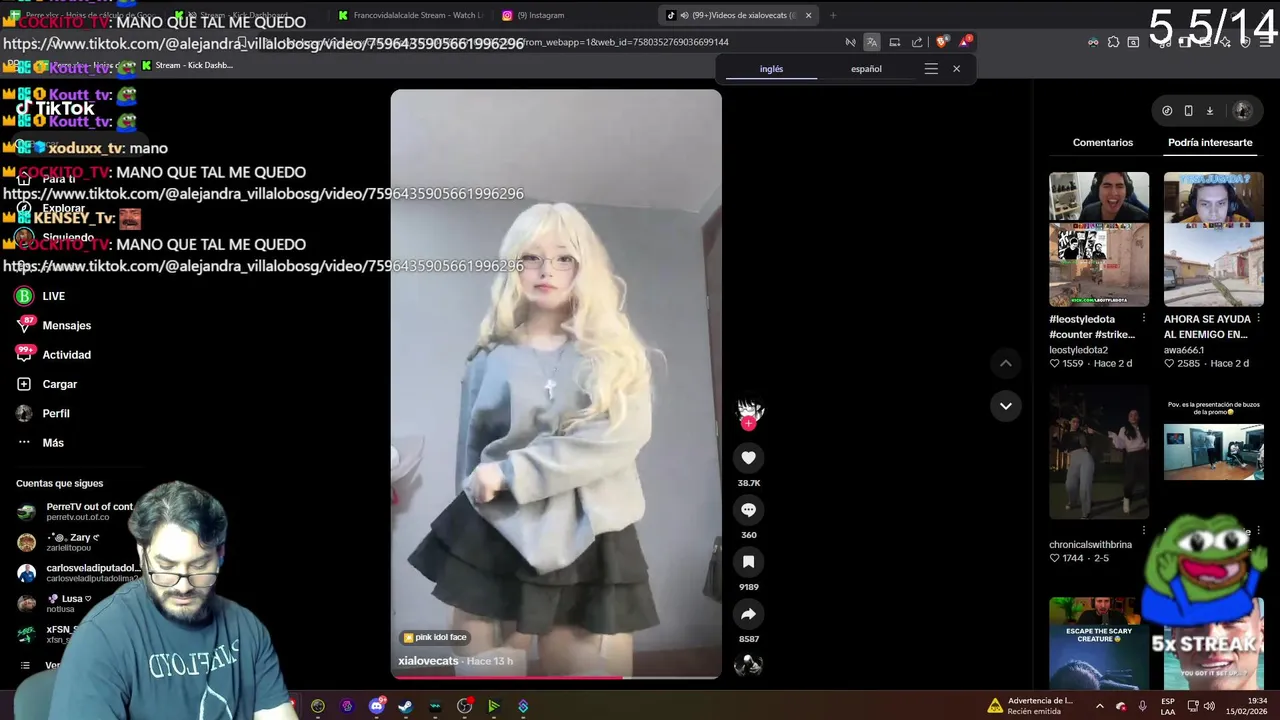Open the spinning music disc icon
Viewport: 1280px width, 720px height.
coord(748,664)
